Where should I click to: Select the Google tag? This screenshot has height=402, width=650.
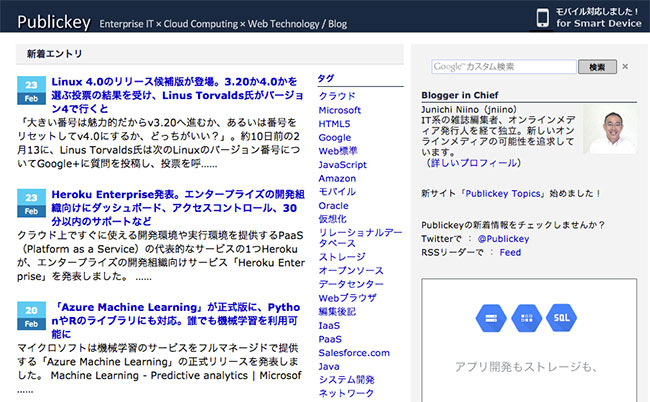pos(335,138)
